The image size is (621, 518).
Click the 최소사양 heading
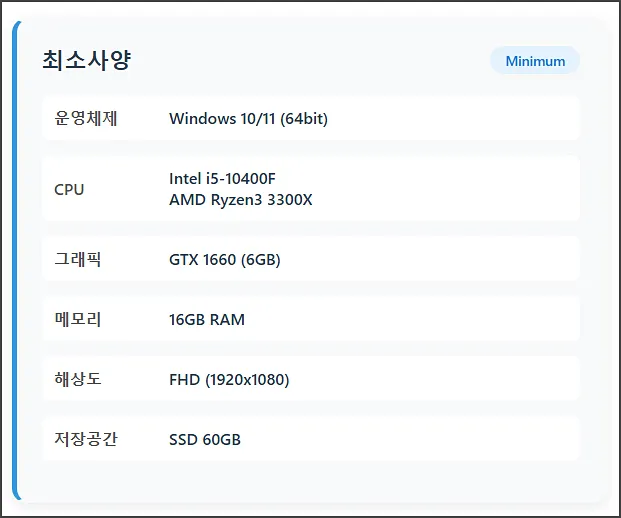coord(86,60)
